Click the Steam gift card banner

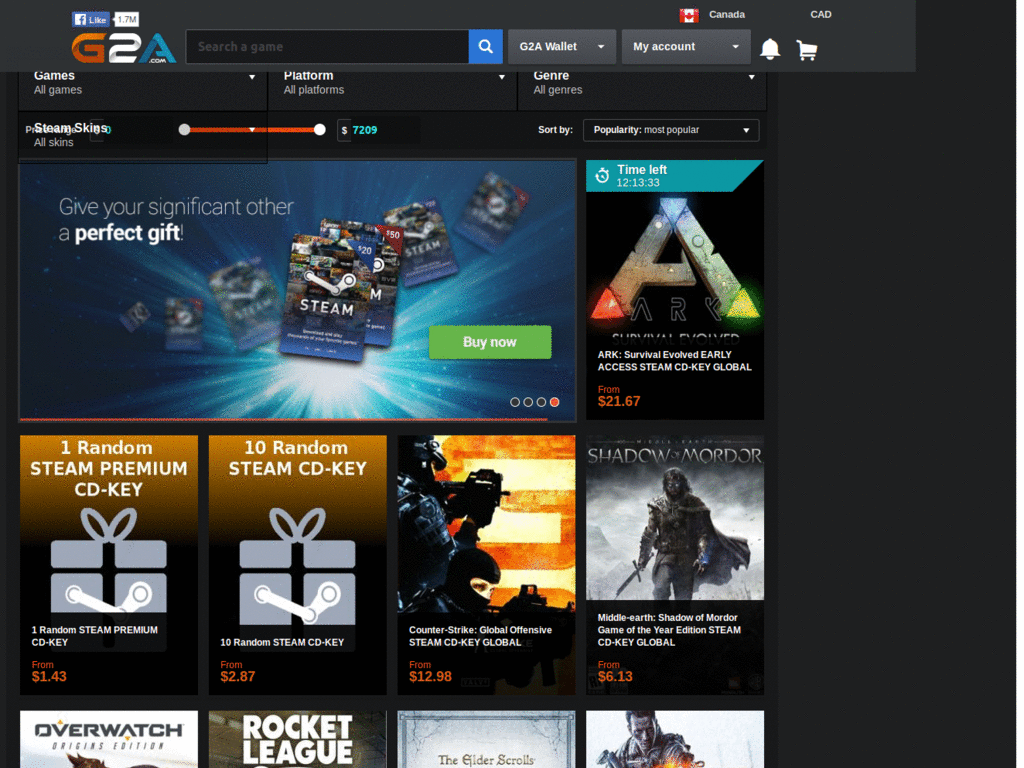click(297, 290)
